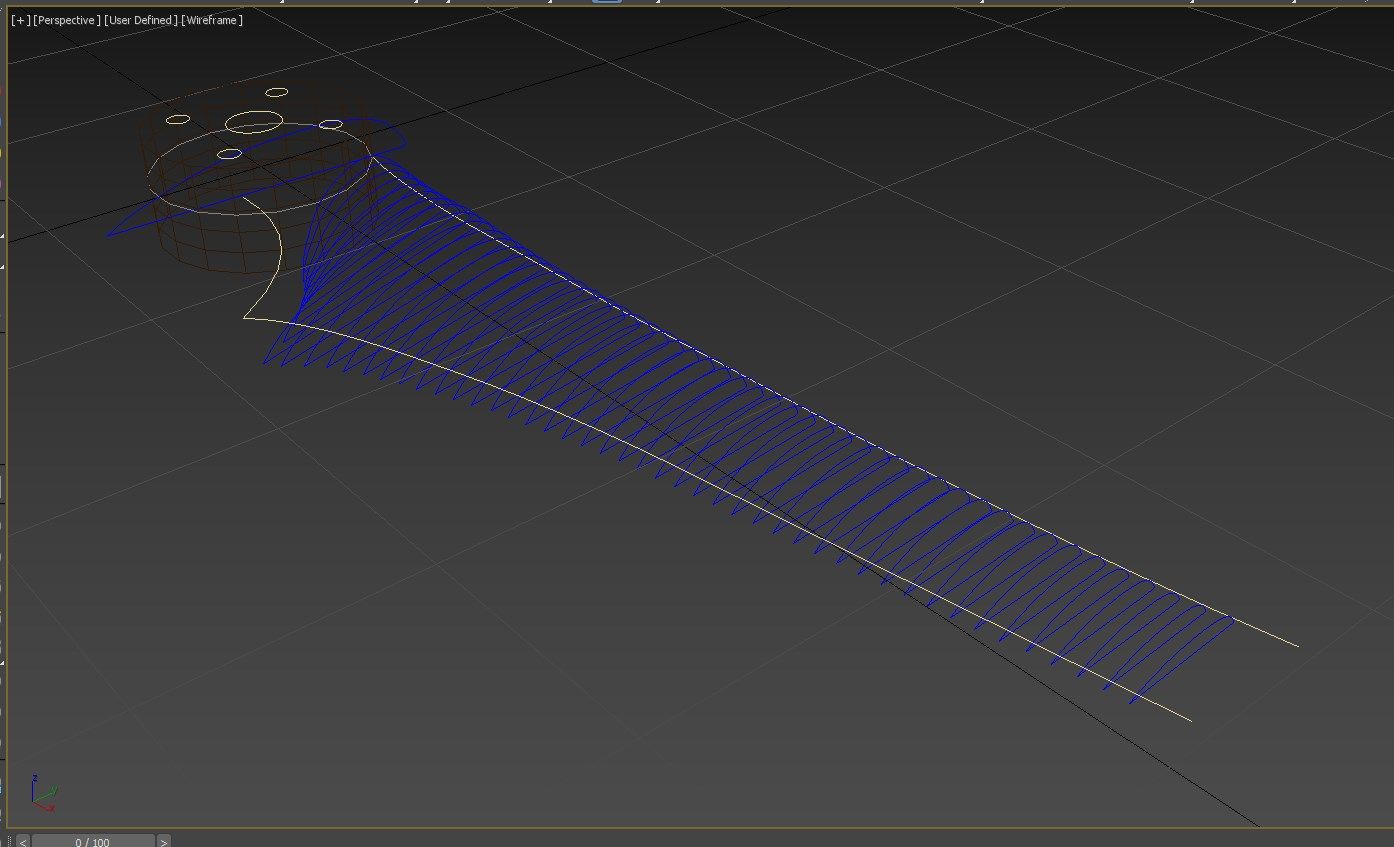This screenshot has width=1394, height=847.
Task: Open the Wireframe shading viewport menu
Action: 213,20
